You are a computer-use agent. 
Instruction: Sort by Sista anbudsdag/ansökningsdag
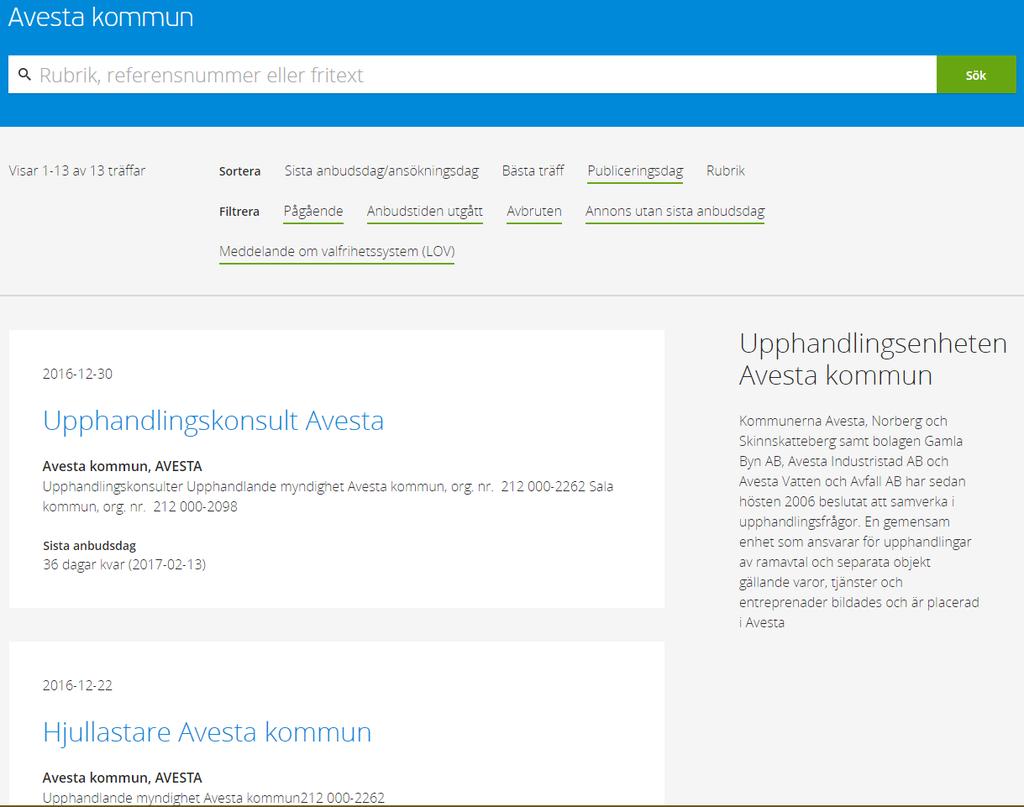pyautogui.click(x=381, y=171)
